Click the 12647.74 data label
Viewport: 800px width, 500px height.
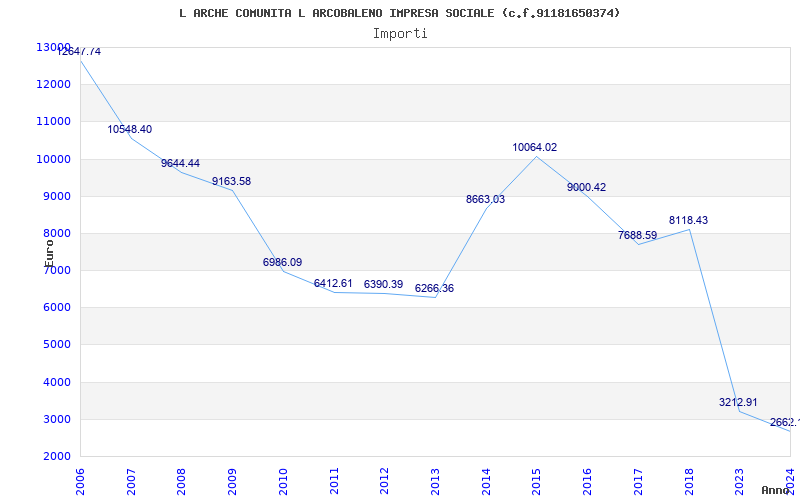tap(79, 52)
